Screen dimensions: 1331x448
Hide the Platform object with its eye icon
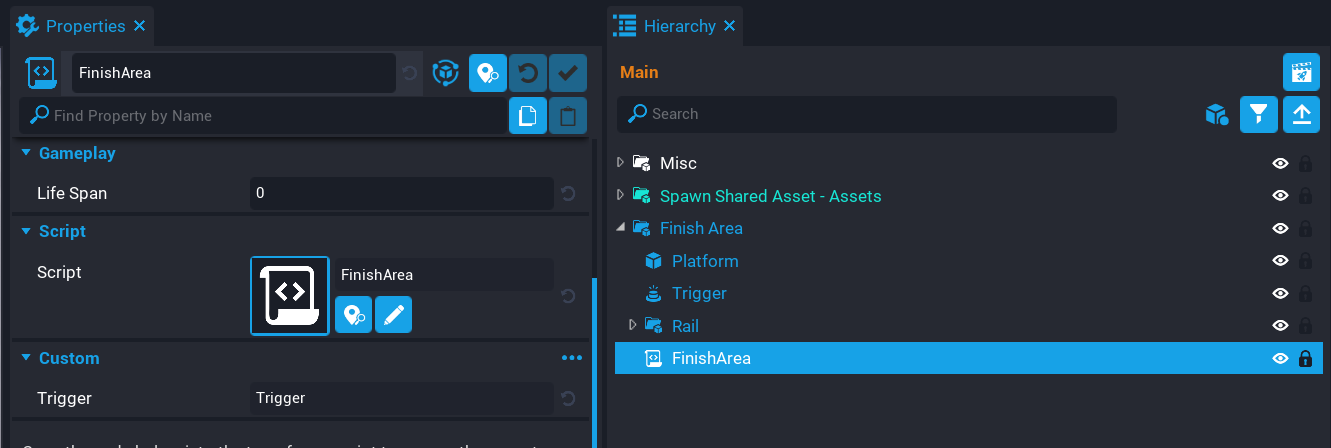(x=1279, y=261)
